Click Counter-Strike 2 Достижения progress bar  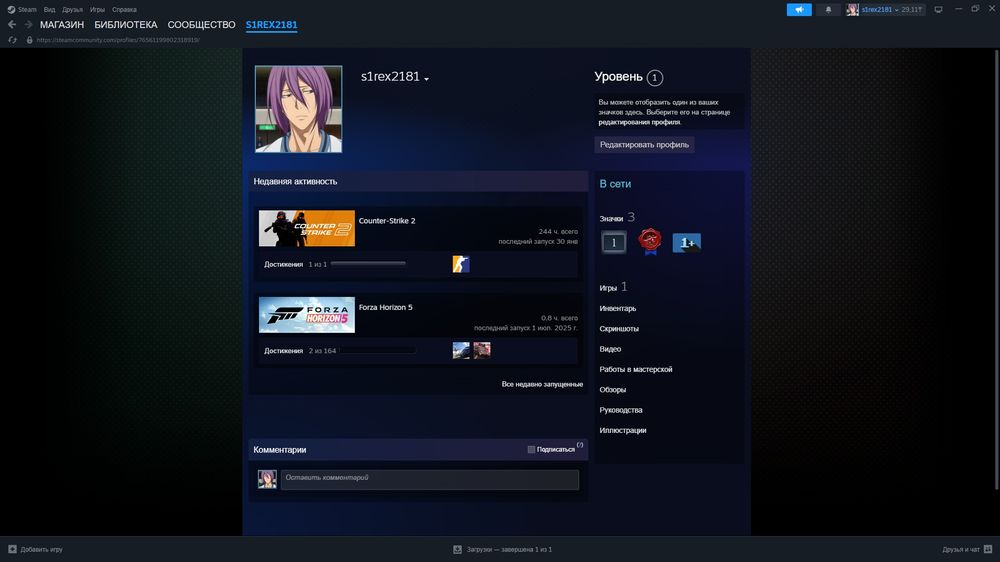(368, 263)
